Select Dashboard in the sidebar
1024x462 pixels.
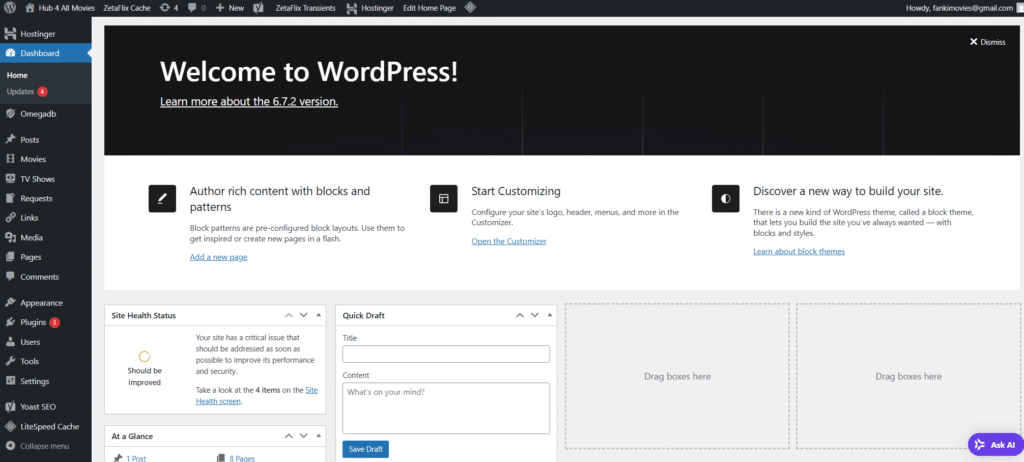pos(46,54)
